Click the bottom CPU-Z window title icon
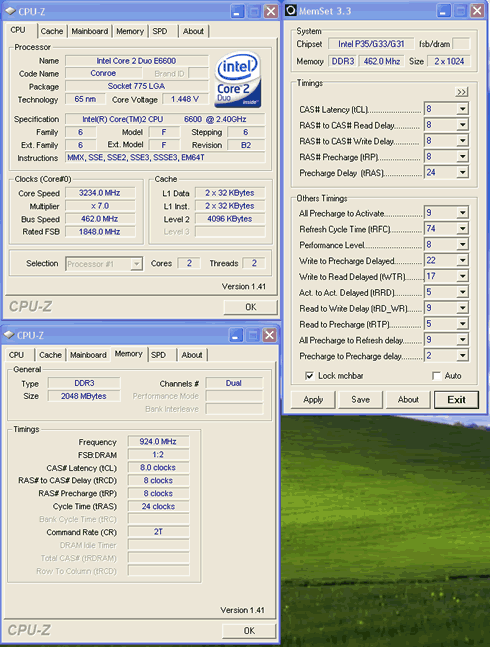This screenshot has height=647, width=490. [9, 335]
